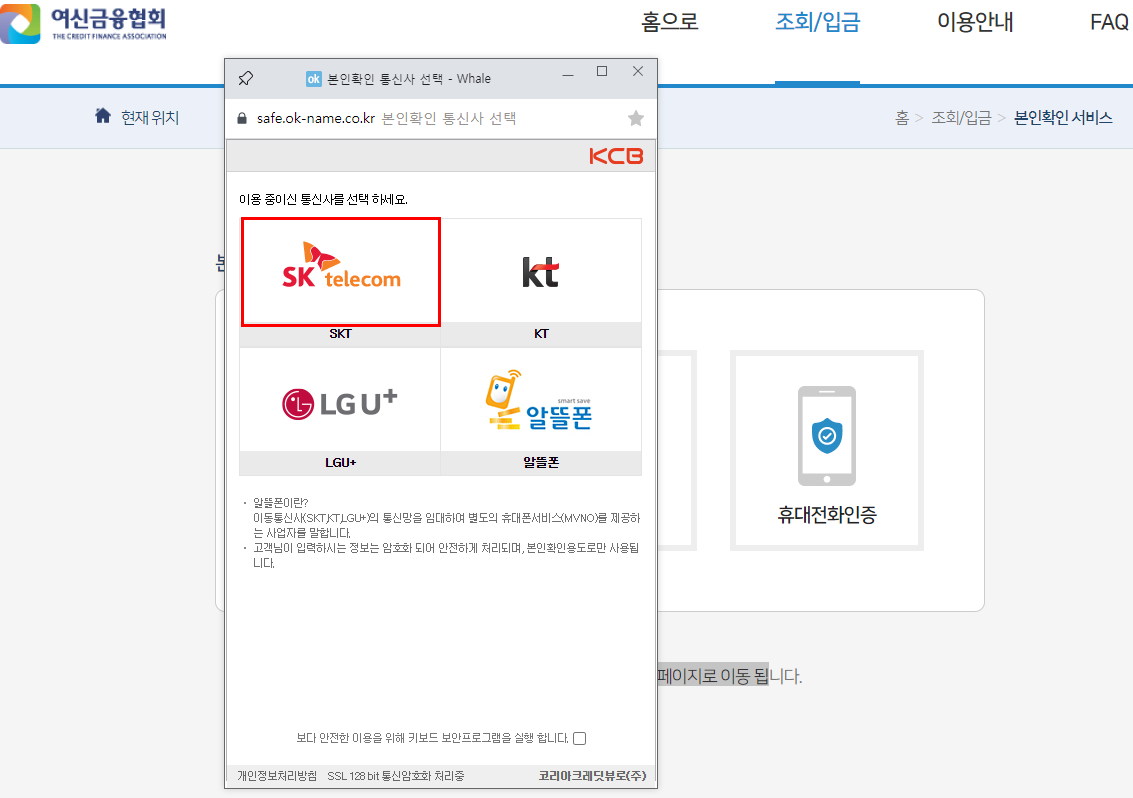Click 홈 in the breadcrumb trail

pyautogui.click(x=902, y=118)
